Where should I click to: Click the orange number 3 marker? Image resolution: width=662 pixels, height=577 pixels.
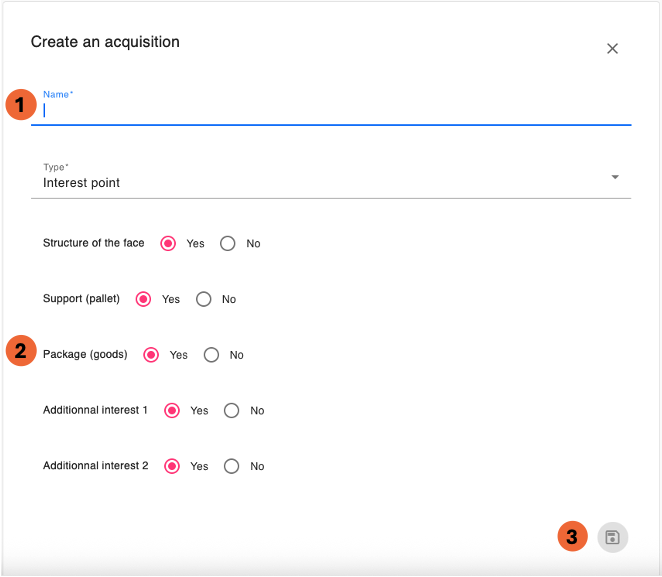tap(572, 537)
